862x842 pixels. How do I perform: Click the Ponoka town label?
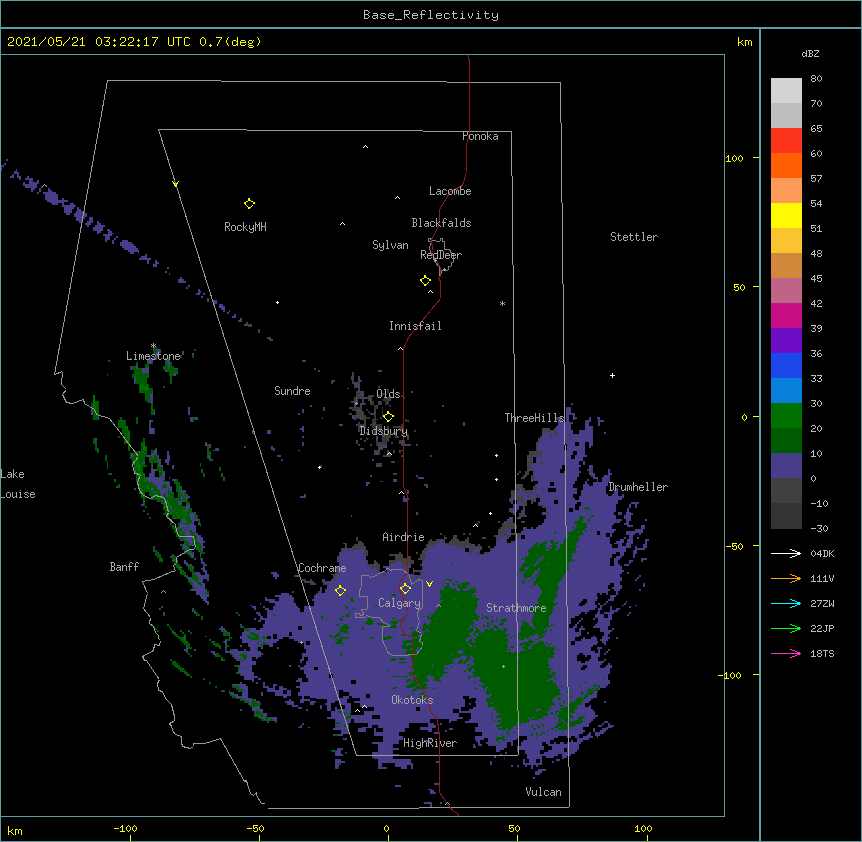tap(480, 136)
